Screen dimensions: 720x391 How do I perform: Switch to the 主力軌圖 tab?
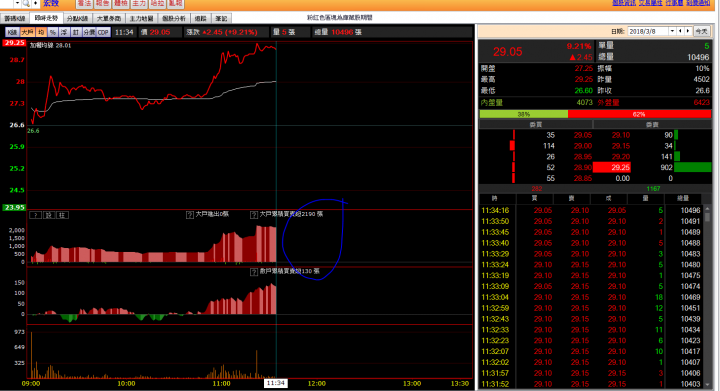141,18
